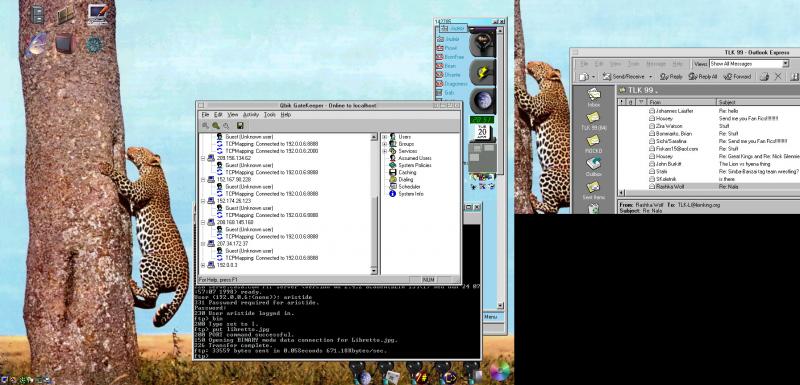The height and width of the screenshot is (385, 800).
Task: Open the Views Show All Messages dropdown
Action: pyautogui.click(x=786, y=64)
